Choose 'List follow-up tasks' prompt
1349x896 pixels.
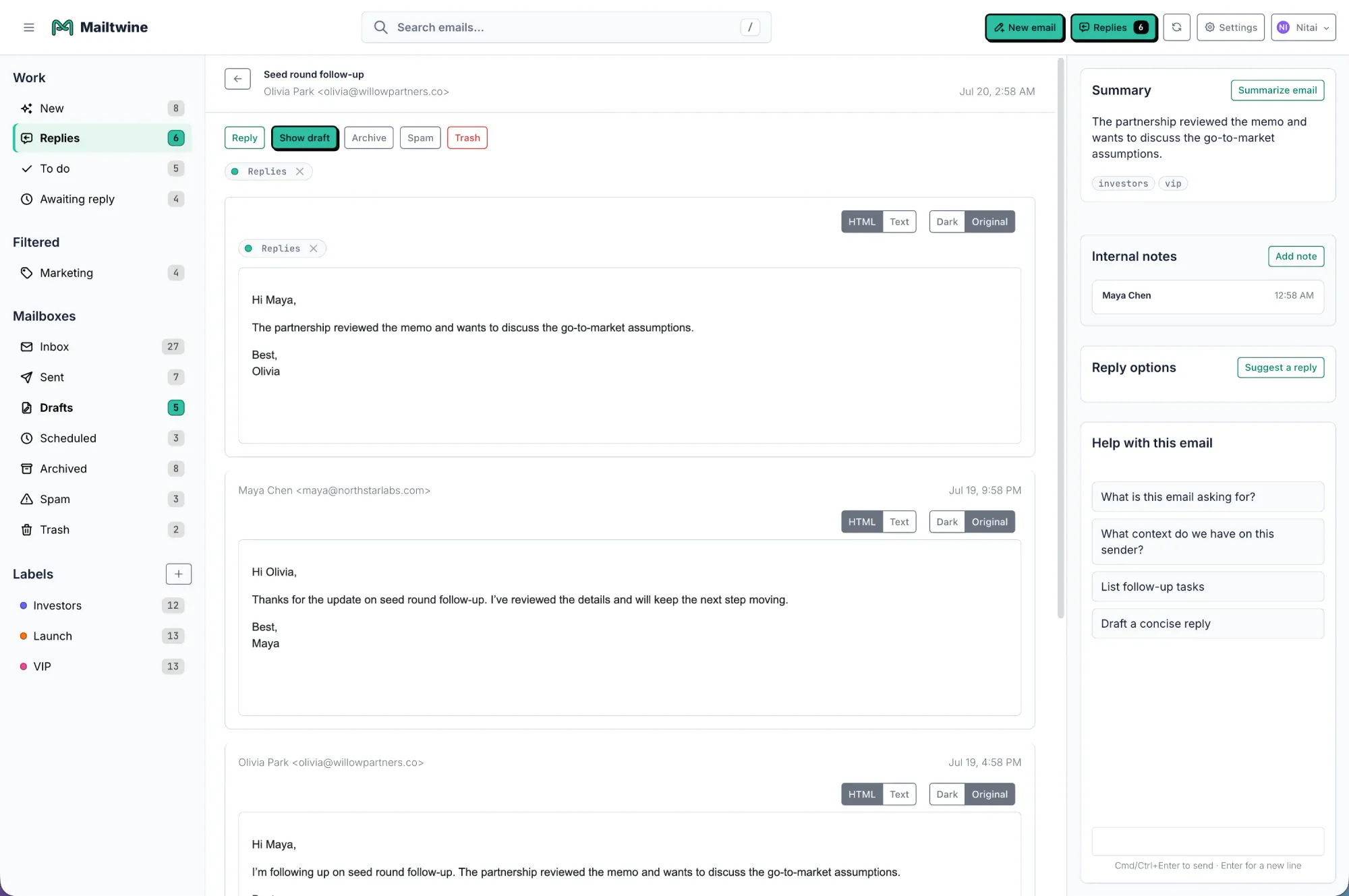click(x=1208, y=587)
